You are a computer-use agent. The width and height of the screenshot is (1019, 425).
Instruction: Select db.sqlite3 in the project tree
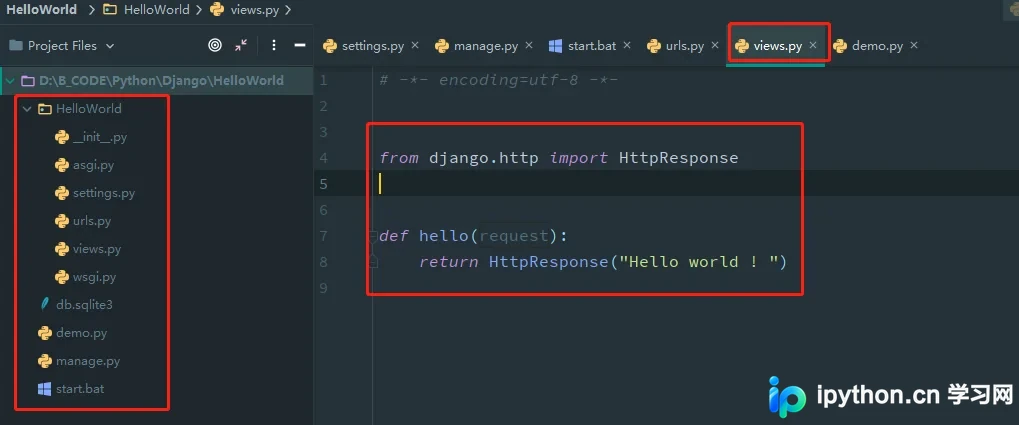click(x=84, y=304)
